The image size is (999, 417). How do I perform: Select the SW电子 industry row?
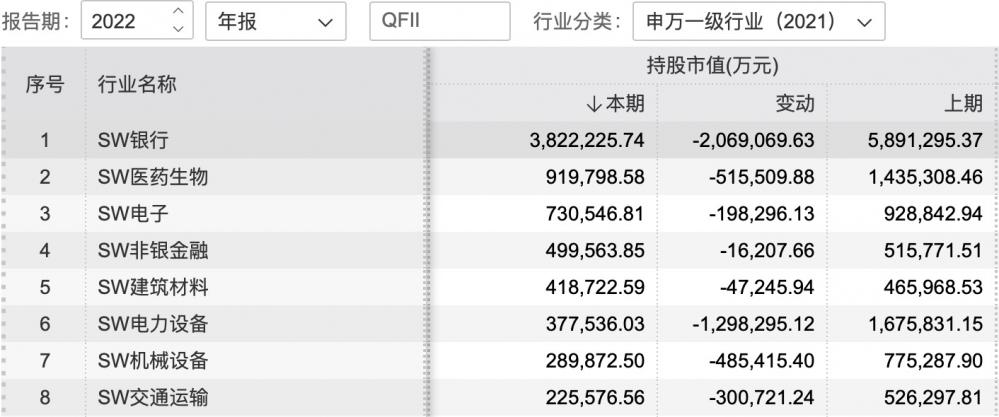[500, 214]
